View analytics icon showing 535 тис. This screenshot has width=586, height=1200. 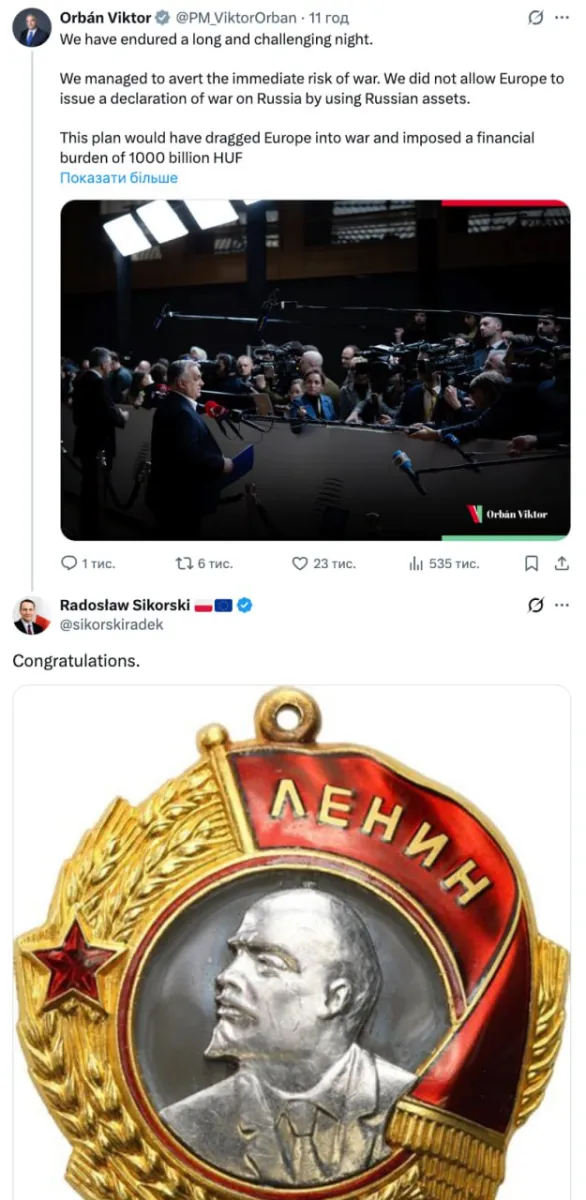point(416,563)
